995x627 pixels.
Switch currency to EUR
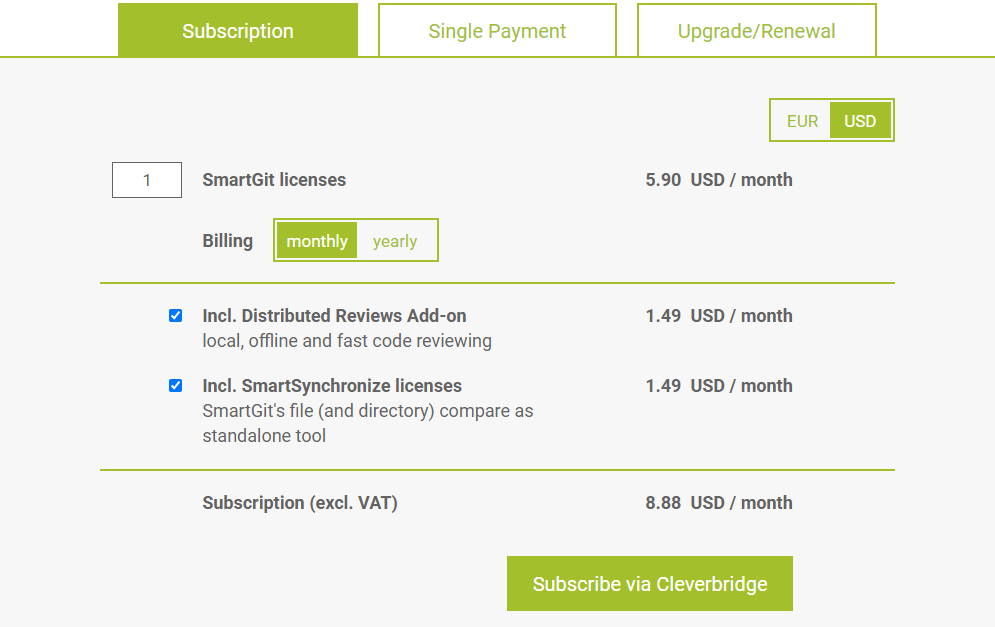coord(802,121)
